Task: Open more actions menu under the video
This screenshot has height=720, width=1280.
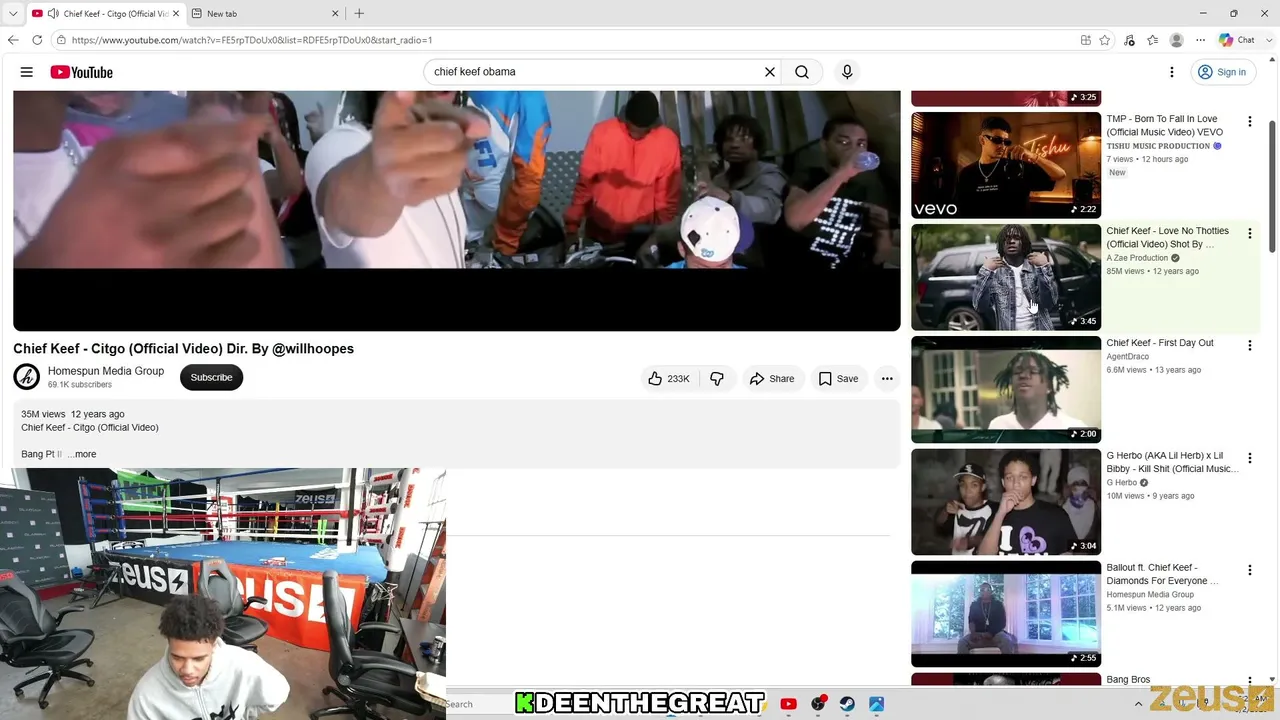Action: tap(887, 378)
